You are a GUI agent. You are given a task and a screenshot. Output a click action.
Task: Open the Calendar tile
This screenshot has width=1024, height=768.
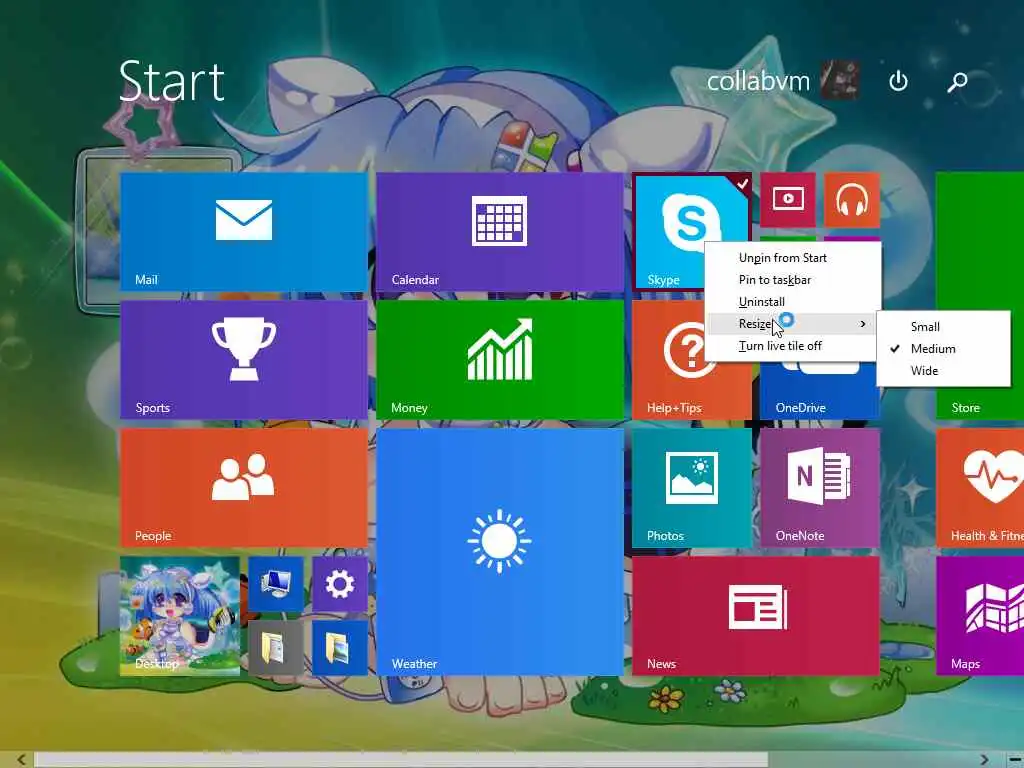pyautogui.click(x=500, y=231)
